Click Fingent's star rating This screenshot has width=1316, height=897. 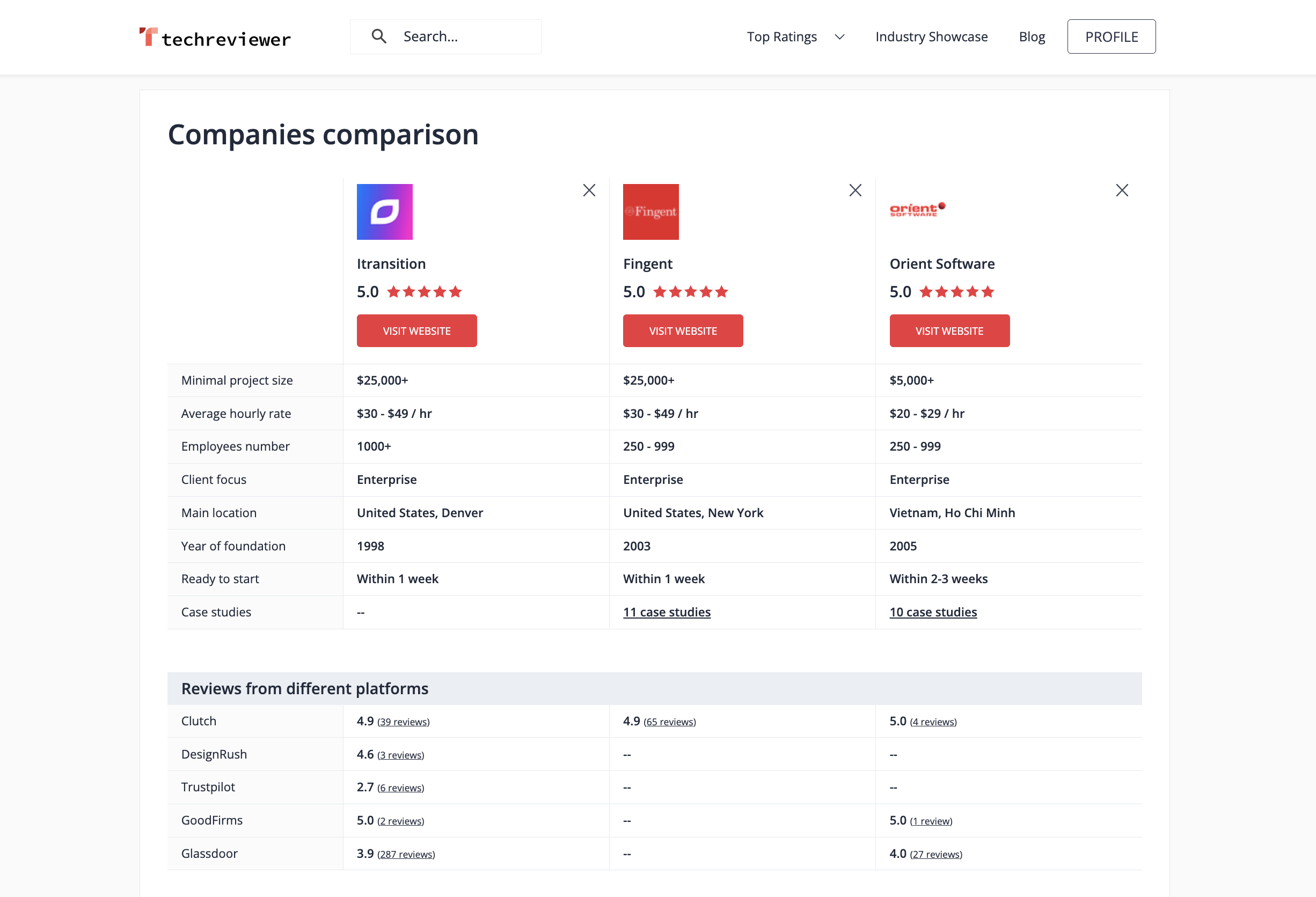point(690,292)
